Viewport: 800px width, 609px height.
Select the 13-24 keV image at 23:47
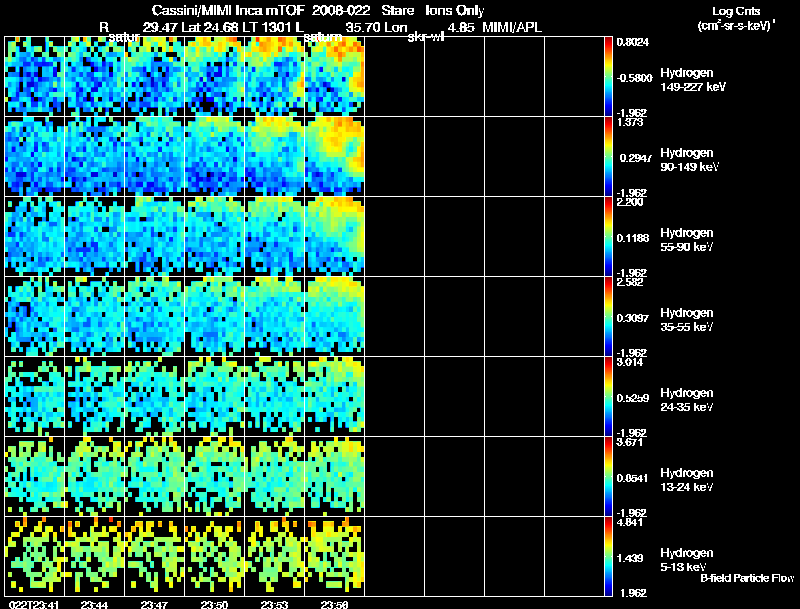pos(155,477)
